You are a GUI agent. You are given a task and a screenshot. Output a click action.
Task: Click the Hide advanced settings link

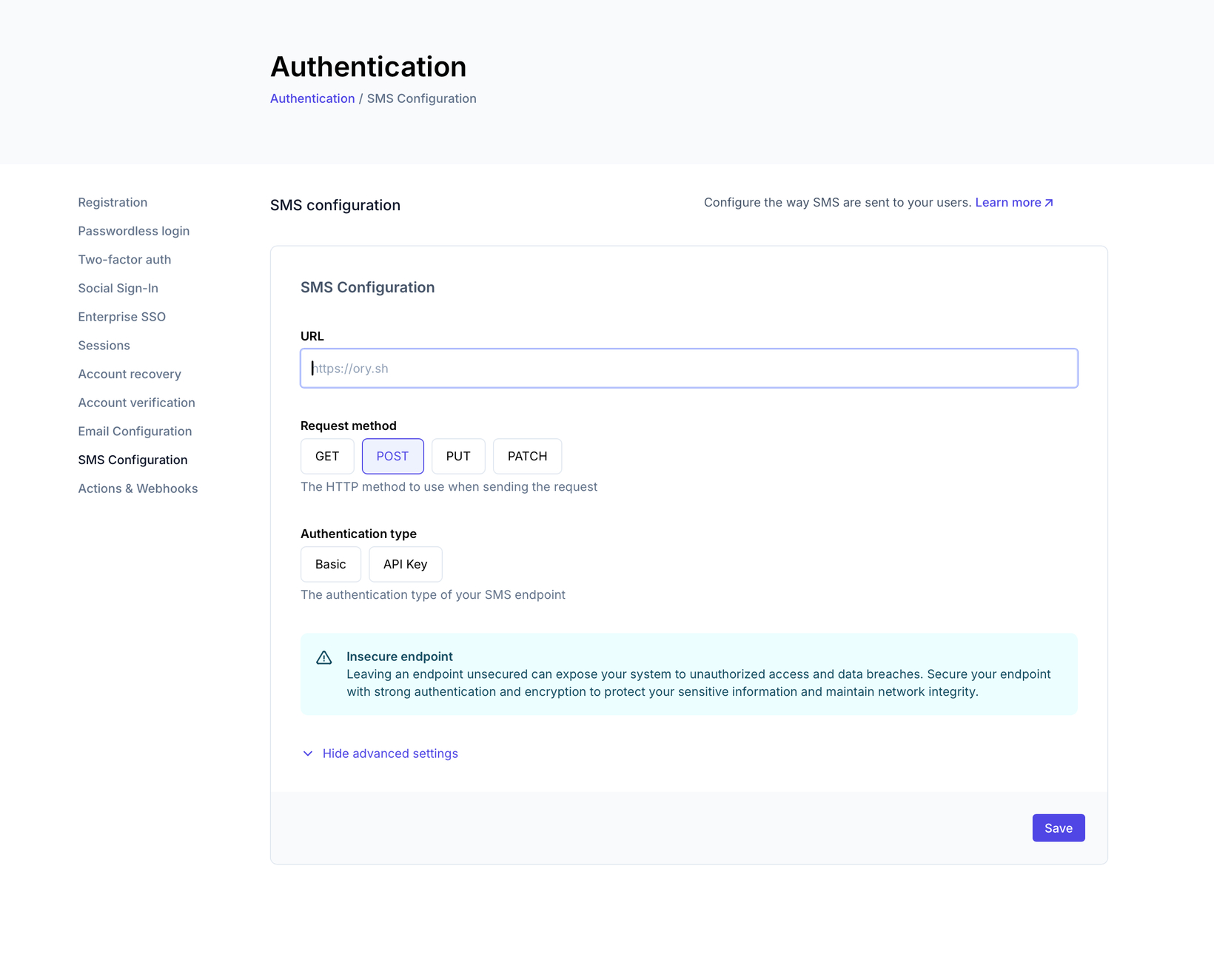390,754
